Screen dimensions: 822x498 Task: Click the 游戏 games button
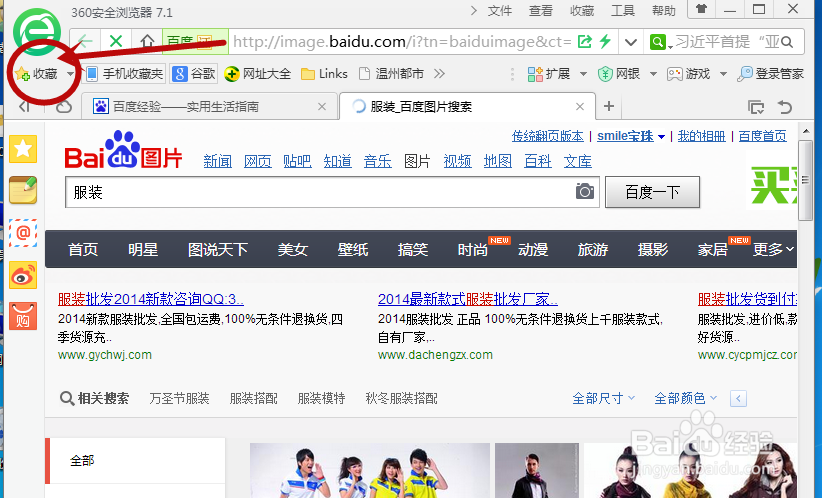click(688, 74)
